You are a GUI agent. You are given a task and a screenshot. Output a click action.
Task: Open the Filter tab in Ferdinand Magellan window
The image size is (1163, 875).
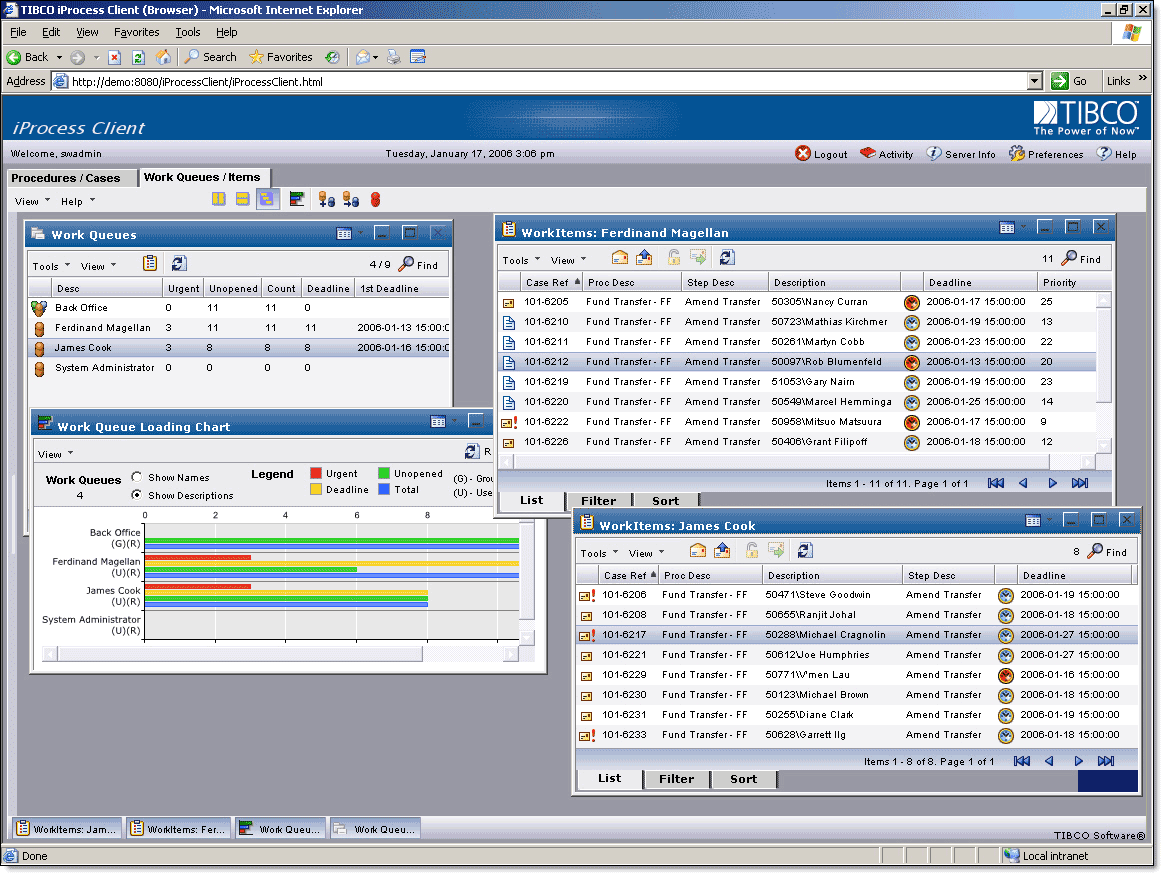point(599,501)
